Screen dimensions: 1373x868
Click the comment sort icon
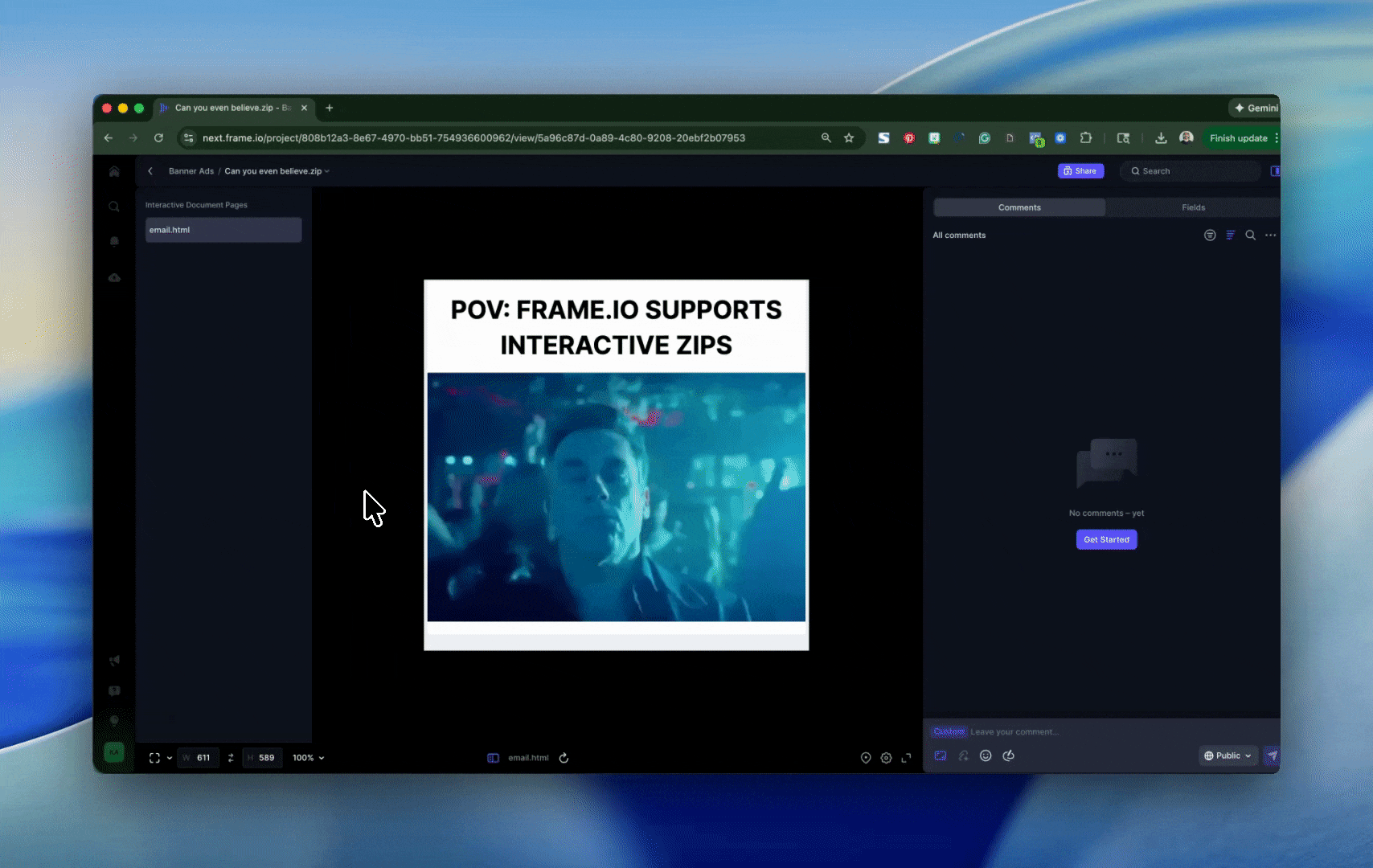point(1230,235)
